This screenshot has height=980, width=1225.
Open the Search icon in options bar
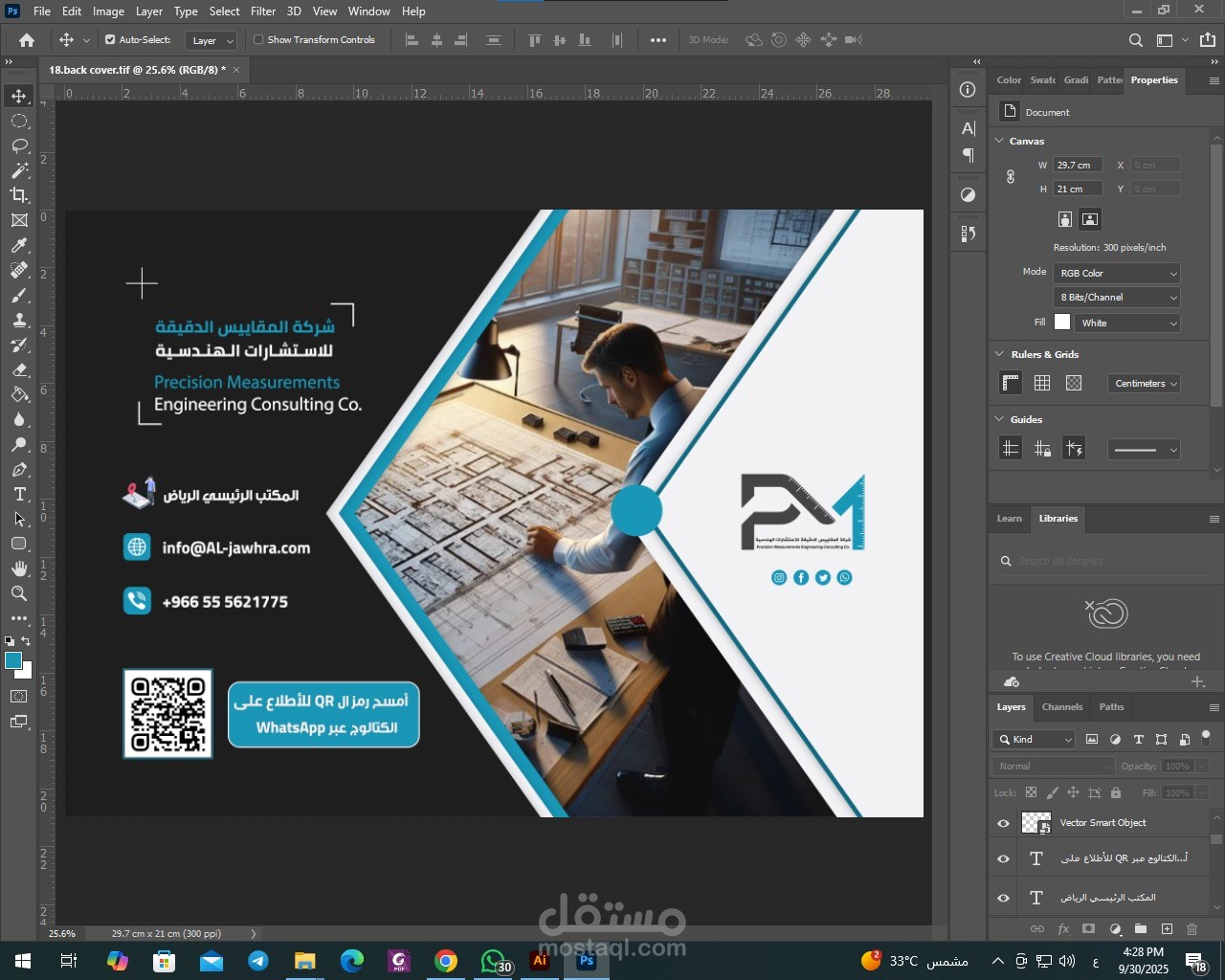[x=1136, y=40]
